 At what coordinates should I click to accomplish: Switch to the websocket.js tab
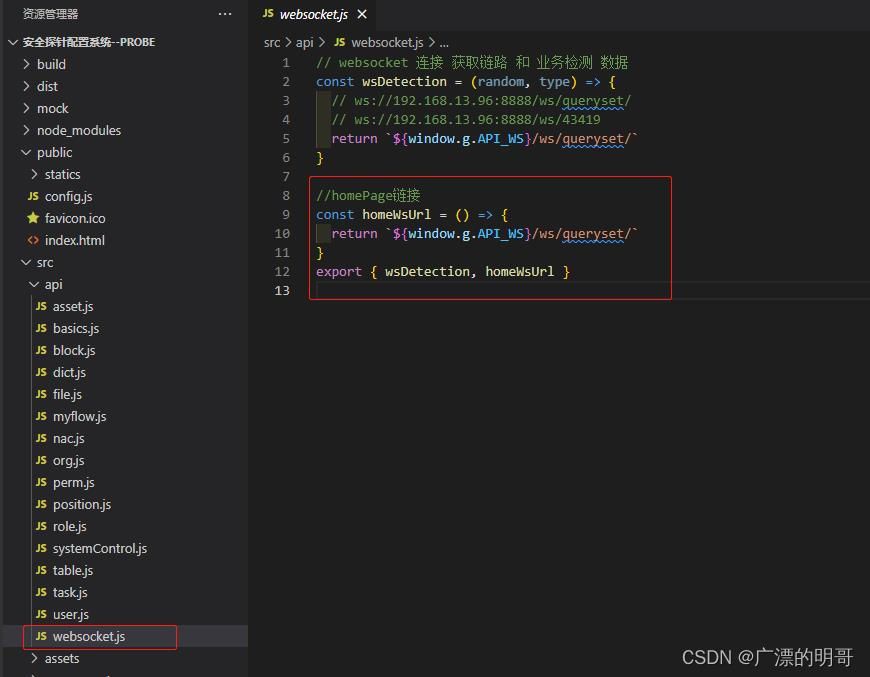point(313,14)
